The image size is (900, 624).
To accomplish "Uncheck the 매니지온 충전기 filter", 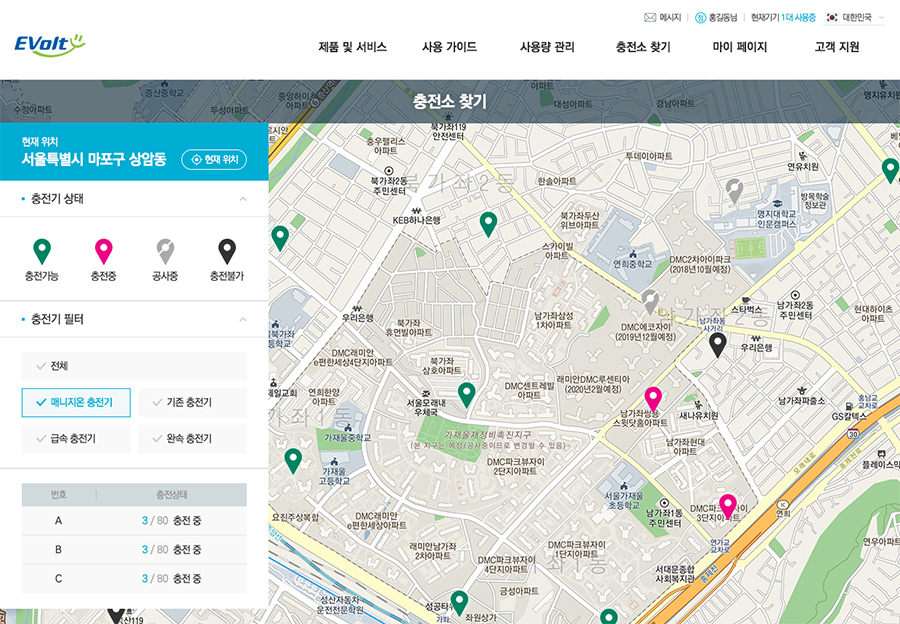I will click(76, 402).
